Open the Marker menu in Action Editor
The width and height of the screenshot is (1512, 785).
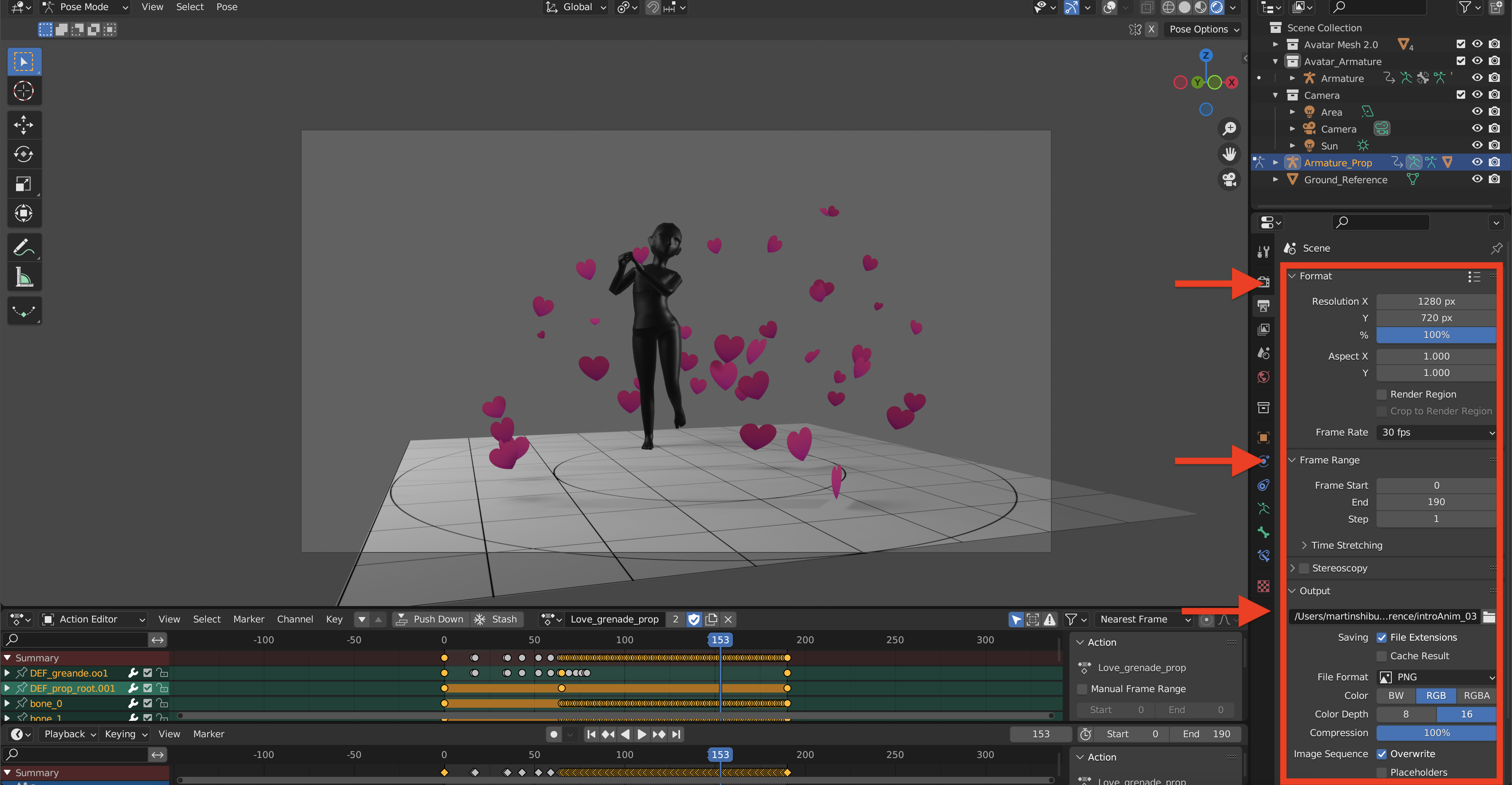pos(248,619)
